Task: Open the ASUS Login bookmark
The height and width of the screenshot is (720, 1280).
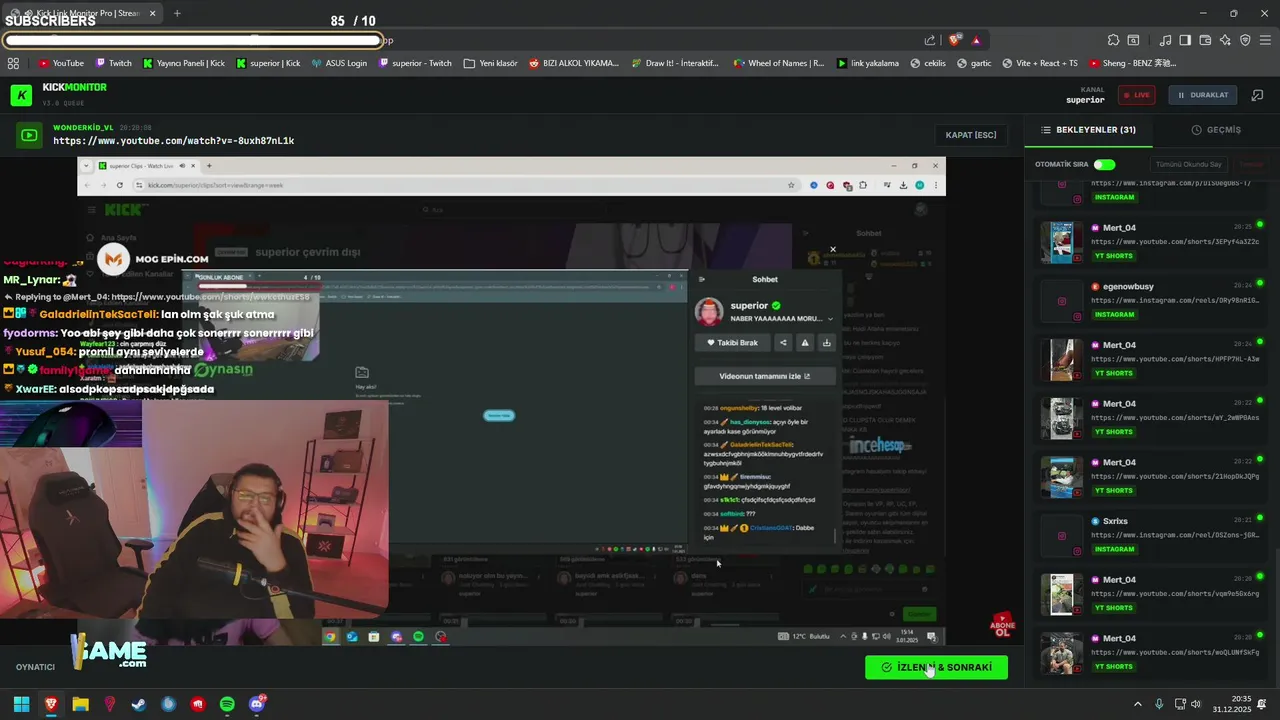Action: (339, 63)
